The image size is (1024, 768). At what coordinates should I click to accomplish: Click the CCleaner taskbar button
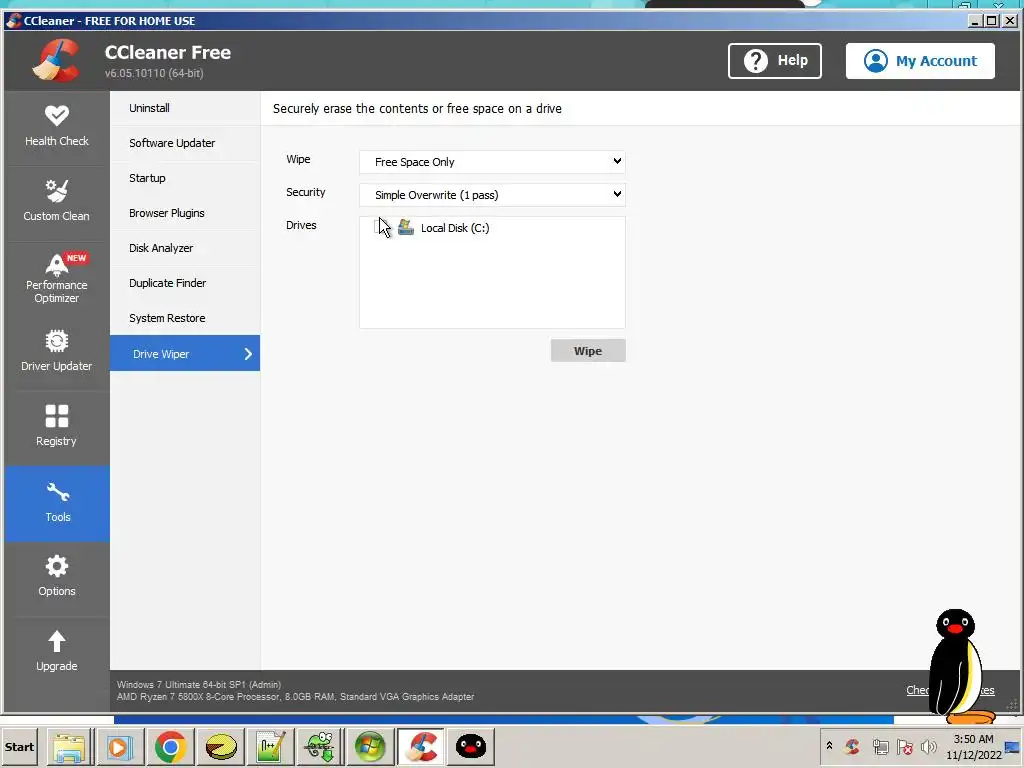coord(421,746)
